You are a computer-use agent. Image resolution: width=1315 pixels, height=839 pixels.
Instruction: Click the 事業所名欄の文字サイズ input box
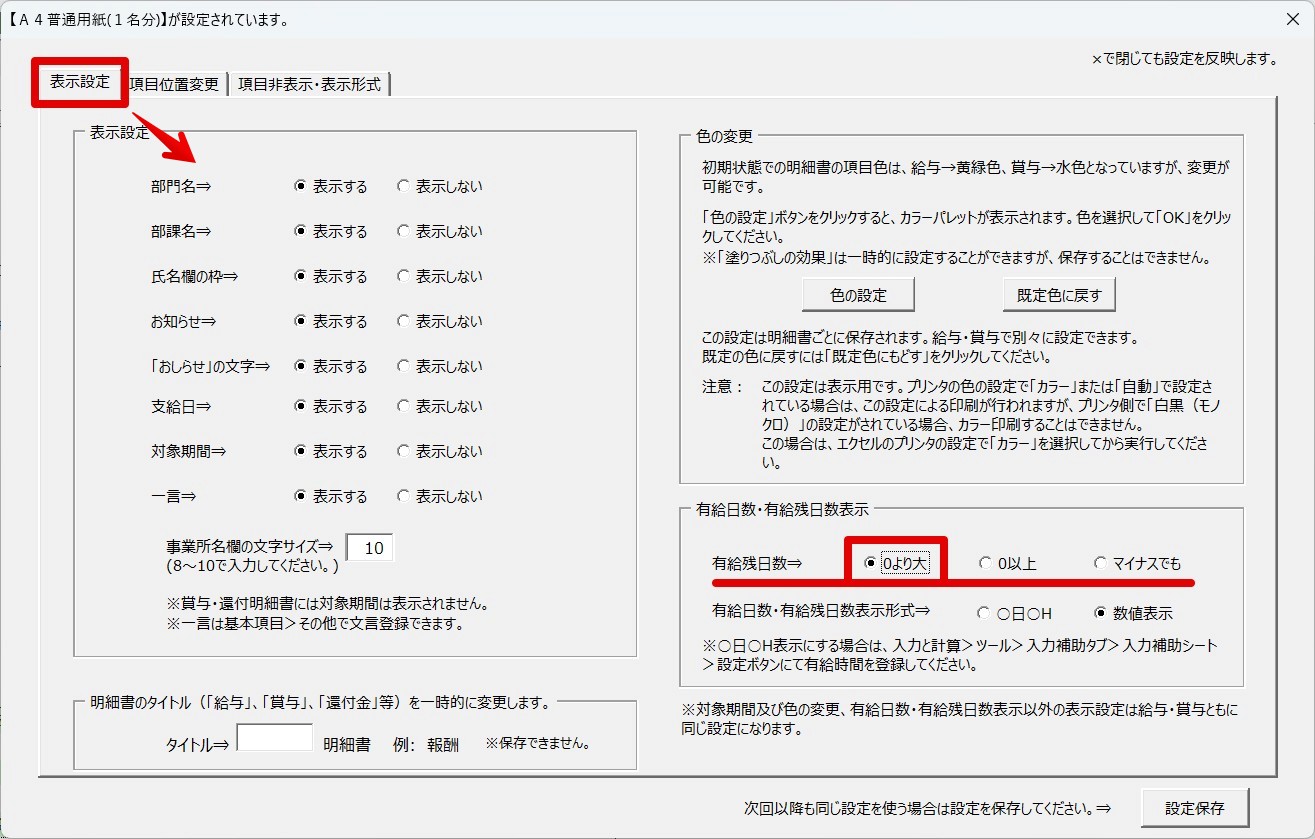pyautogui.click(x=370, y=548)
